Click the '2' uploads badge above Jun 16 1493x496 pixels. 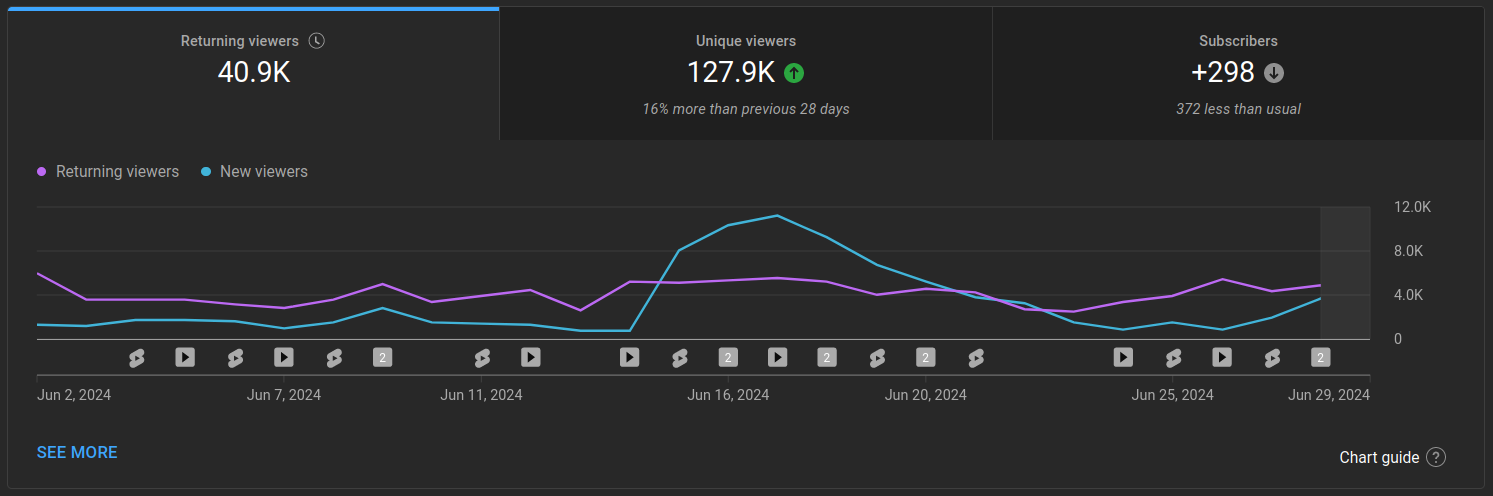(x=728, y=357)
